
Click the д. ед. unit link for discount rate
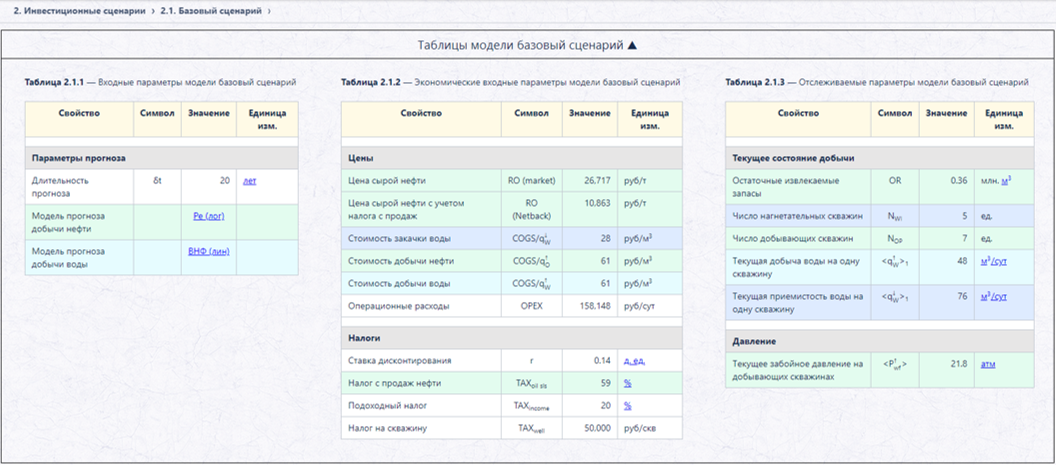pos(634,361)
